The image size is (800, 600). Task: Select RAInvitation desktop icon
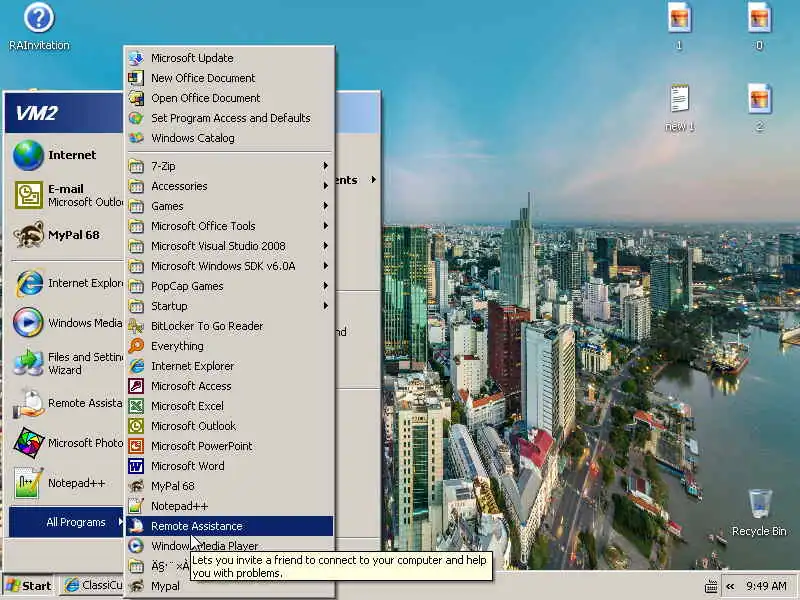click(39, 27)
